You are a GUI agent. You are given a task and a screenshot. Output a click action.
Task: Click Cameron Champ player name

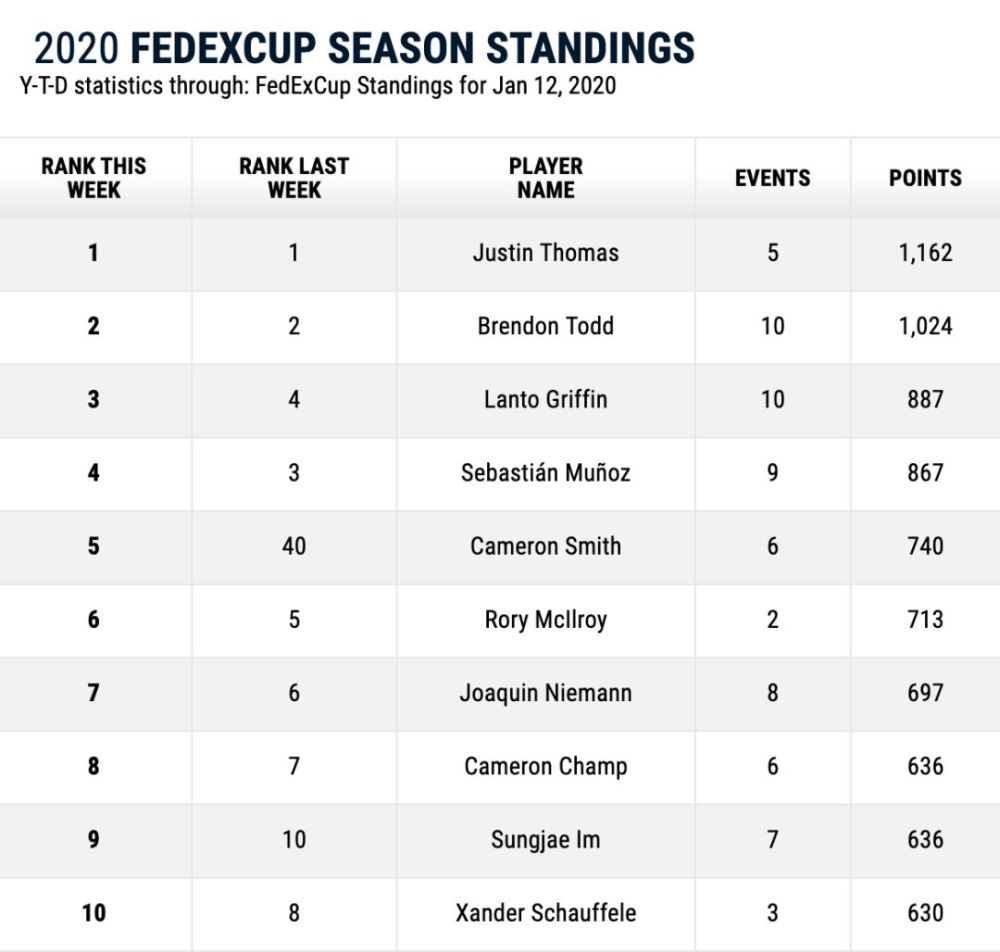pos(546,766)
